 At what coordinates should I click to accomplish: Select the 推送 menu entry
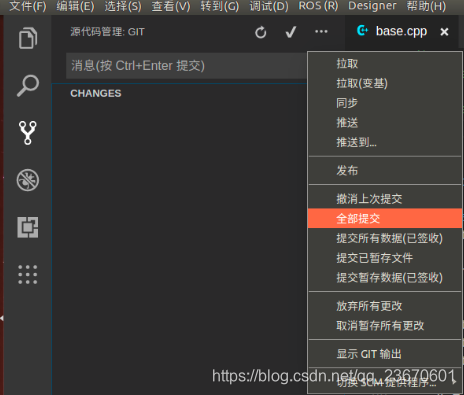click(385, 123)
